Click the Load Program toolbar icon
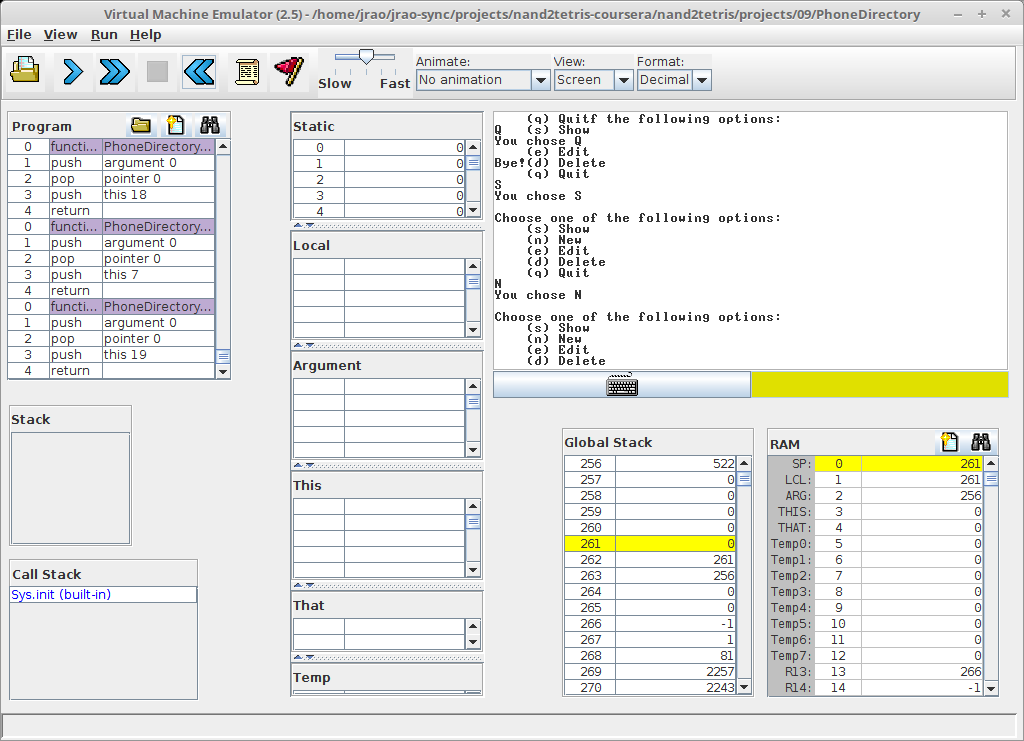 pyautogui.click(x=25, y=71)
